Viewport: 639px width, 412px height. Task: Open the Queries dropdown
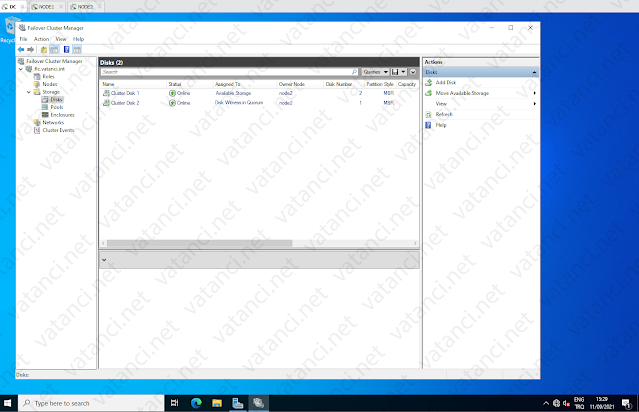pos(375,72)
